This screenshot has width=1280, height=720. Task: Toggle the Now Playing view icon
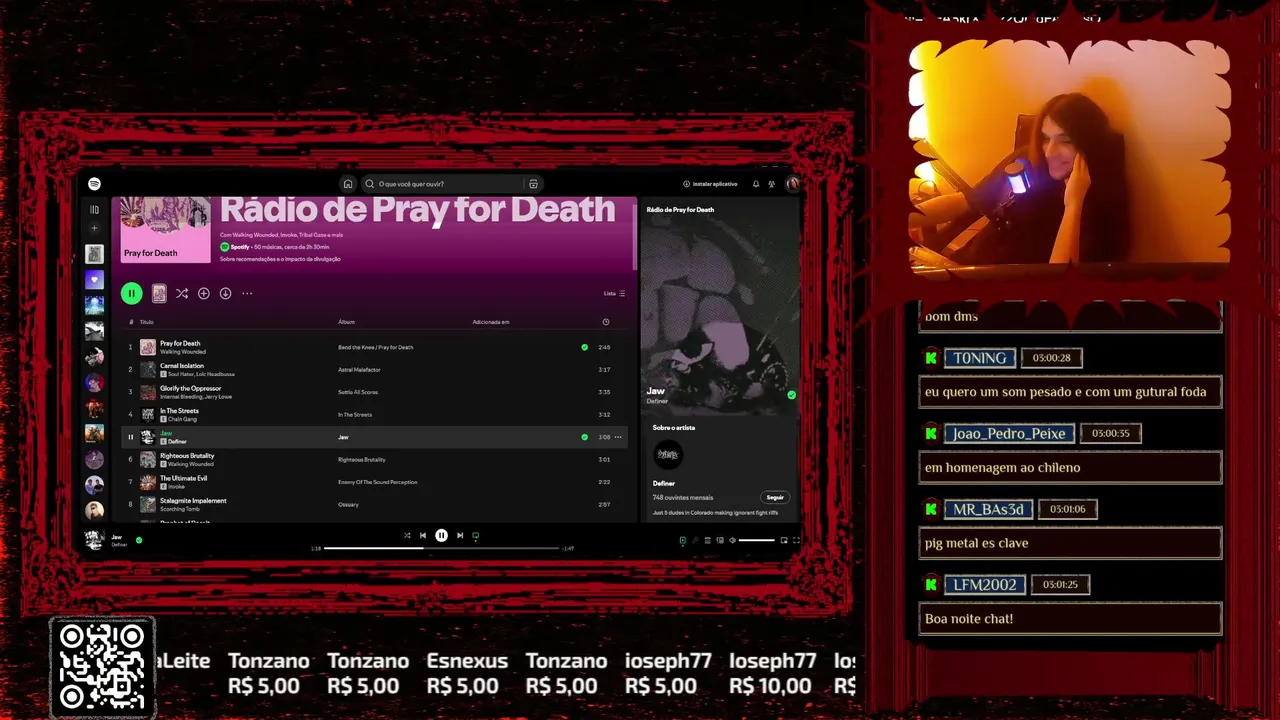click(x=683, y=540)
